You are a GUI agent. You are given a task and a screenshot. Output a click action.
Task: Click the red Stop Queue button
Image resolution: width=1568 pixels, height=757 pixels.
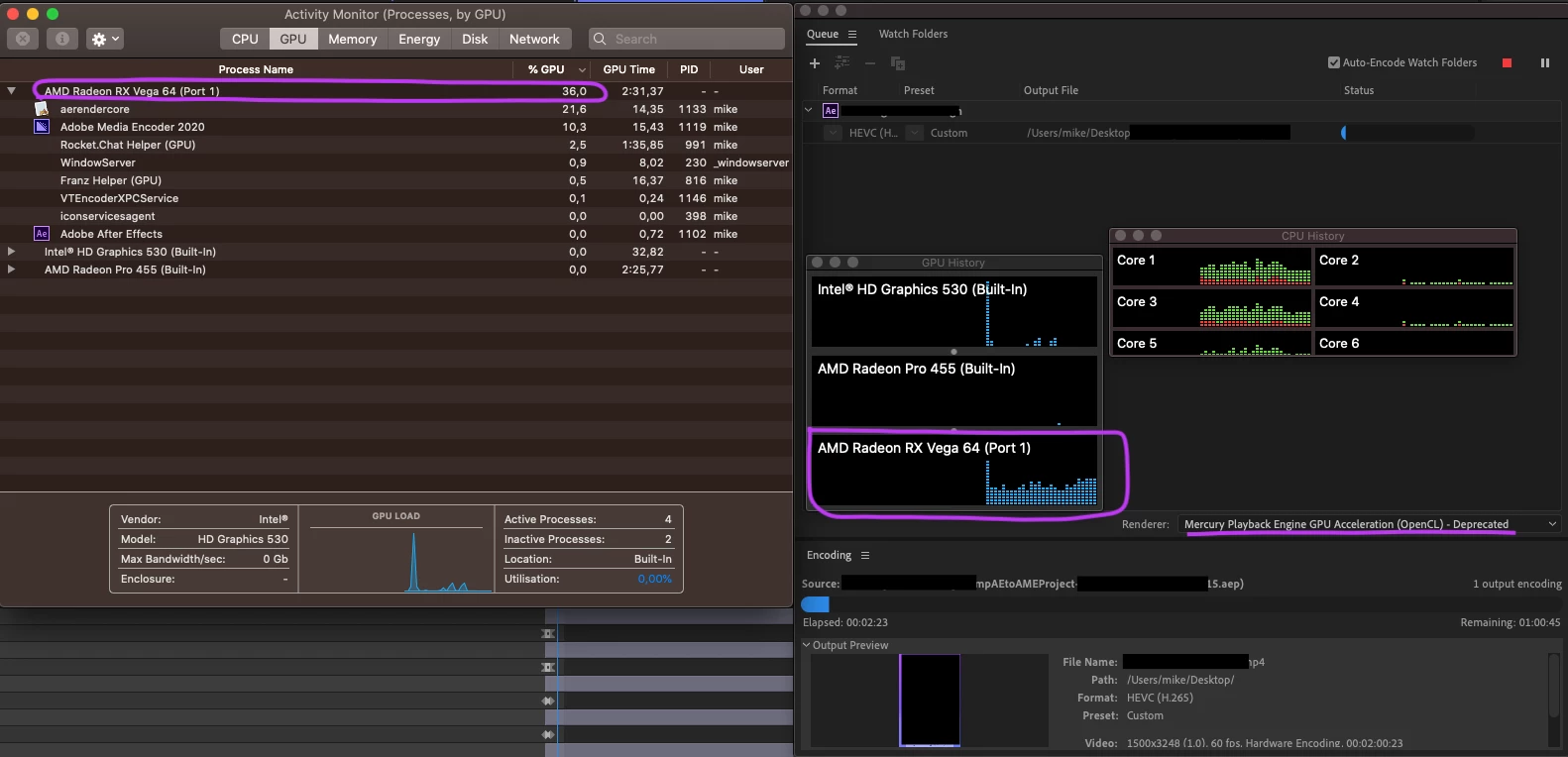1507,62
